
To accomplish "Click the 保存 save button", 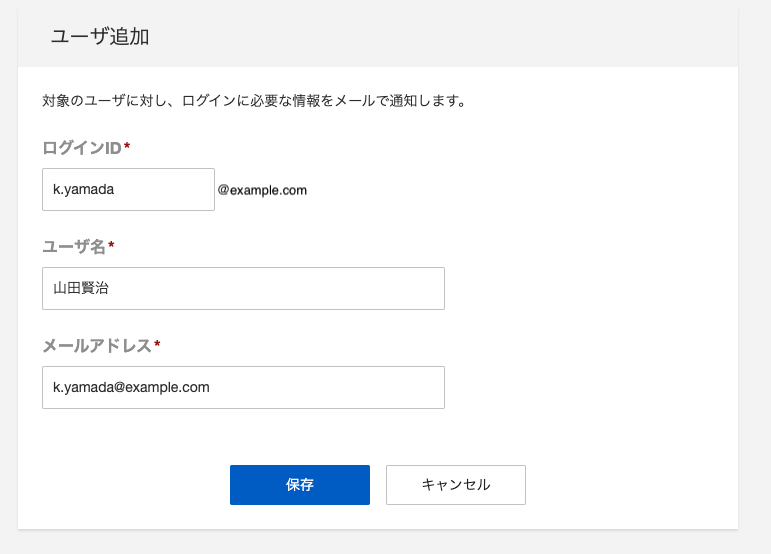I will 299,485.
